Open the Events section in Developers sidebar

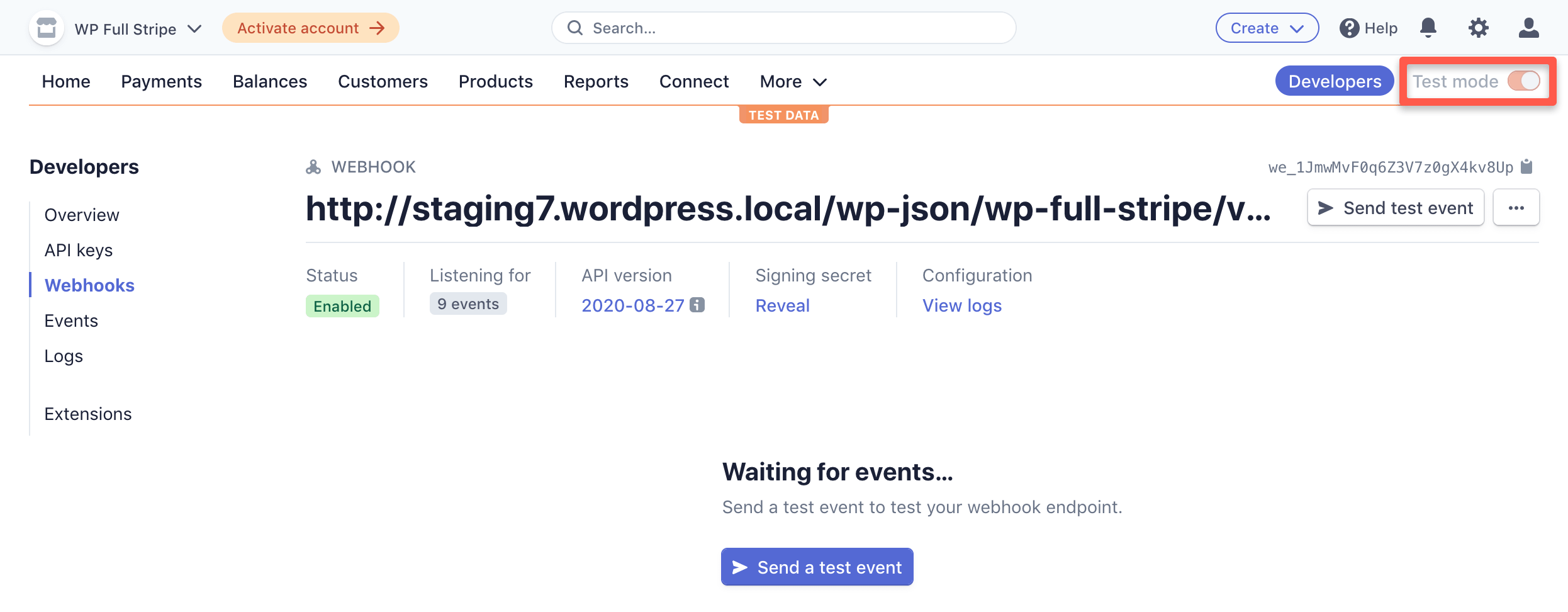pyautogui.click(x=71, y=320)
